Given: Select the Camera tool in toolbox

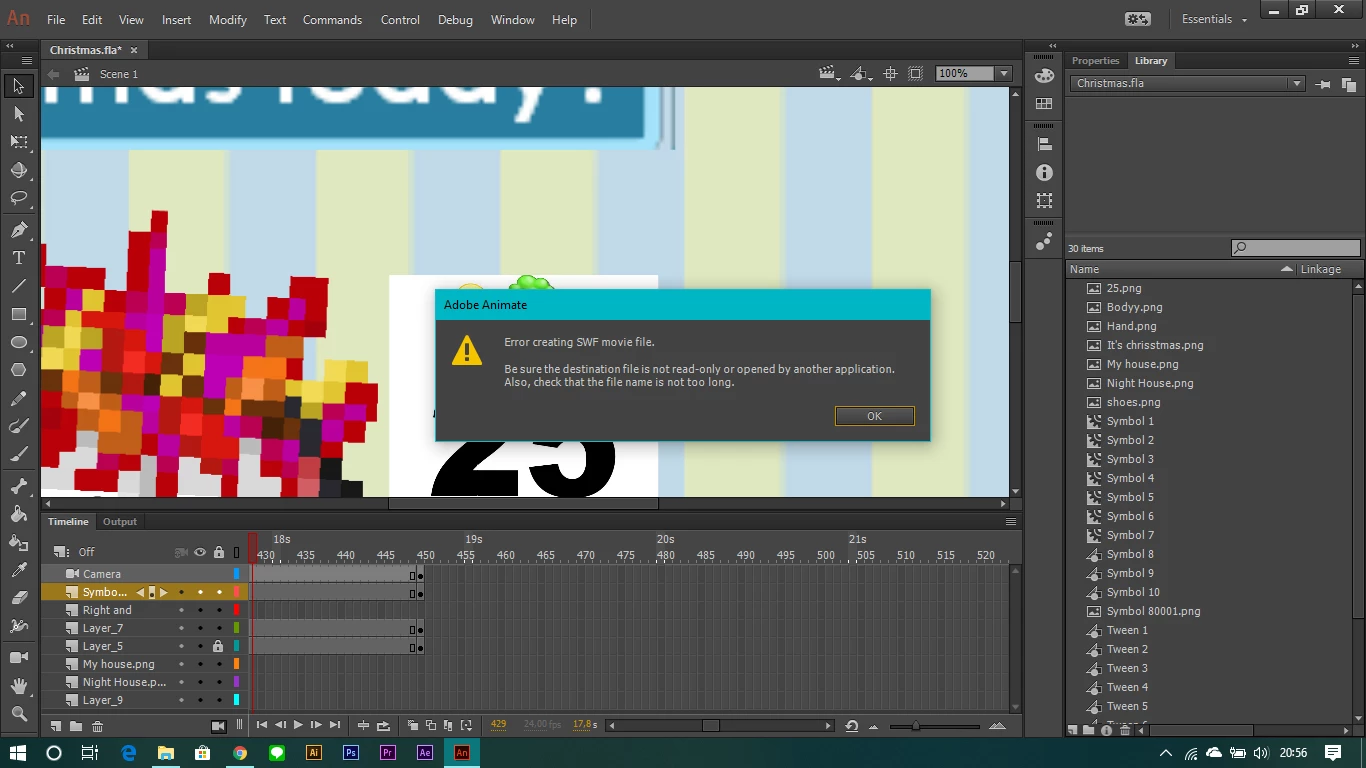Looking at the screenshot, I should 18,658.
